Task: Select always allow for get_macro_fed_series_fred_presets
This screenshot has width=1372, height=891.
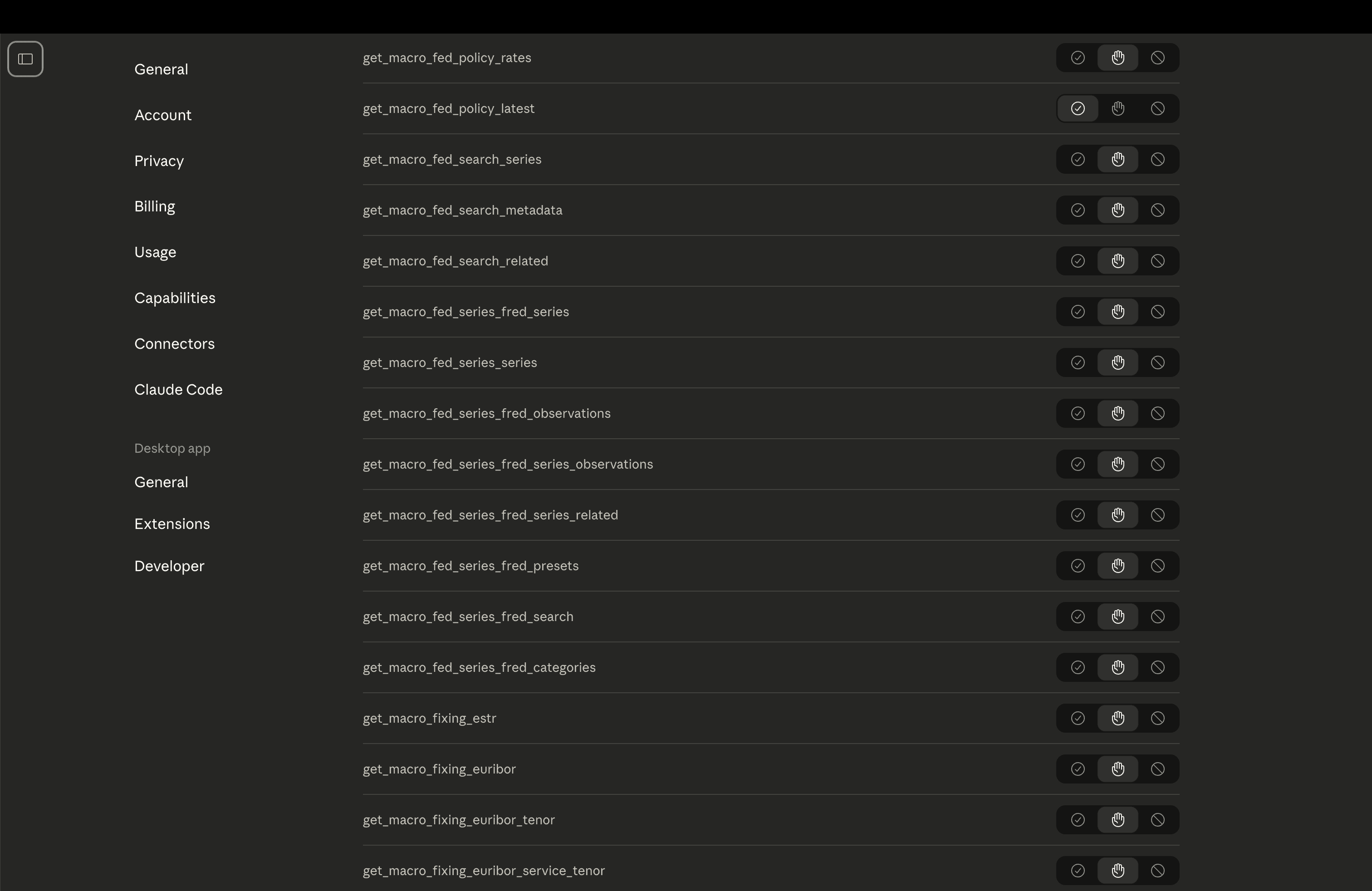Action: point(1078,565)
